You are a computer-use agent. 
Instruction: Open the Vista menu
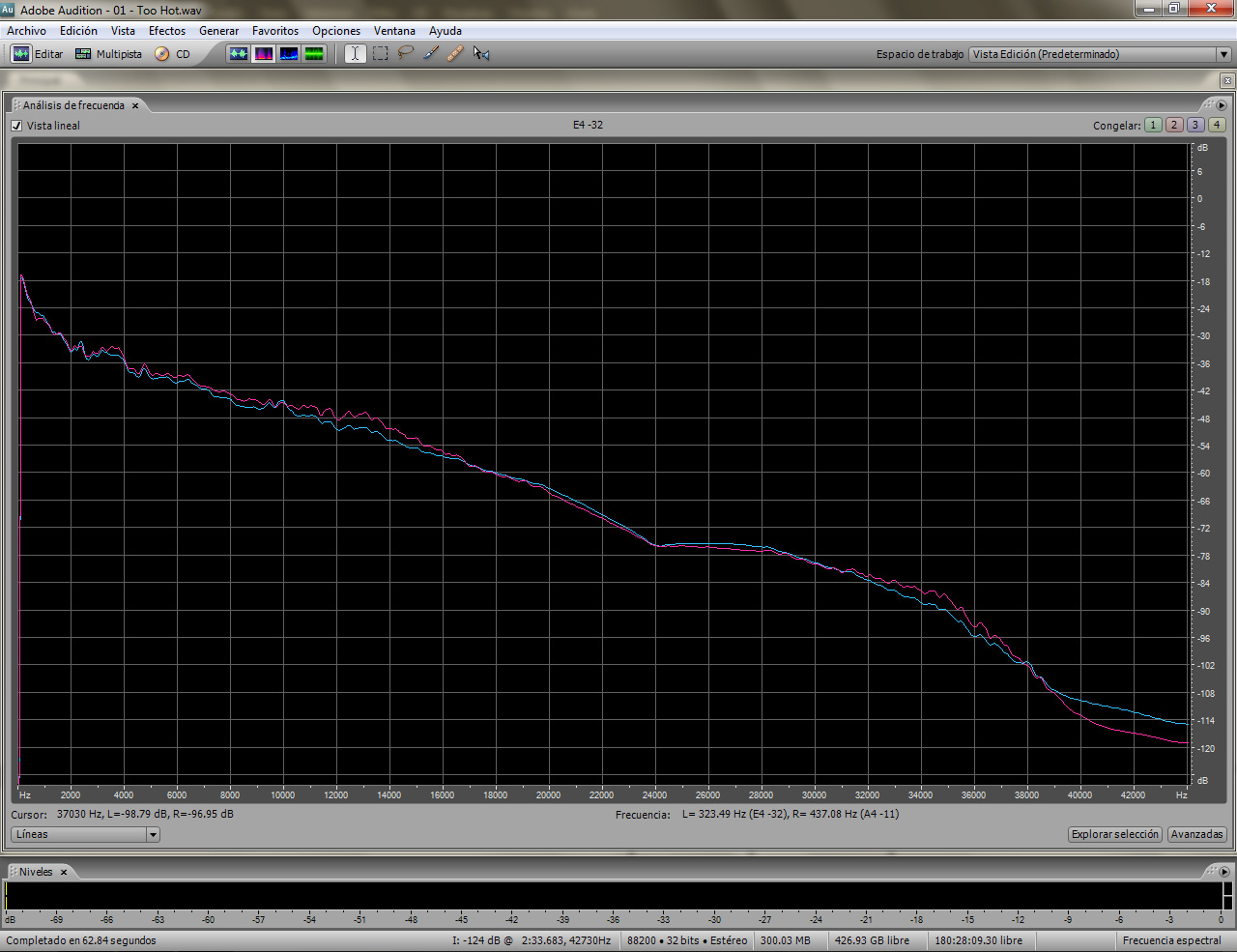[x=123, y=31]
